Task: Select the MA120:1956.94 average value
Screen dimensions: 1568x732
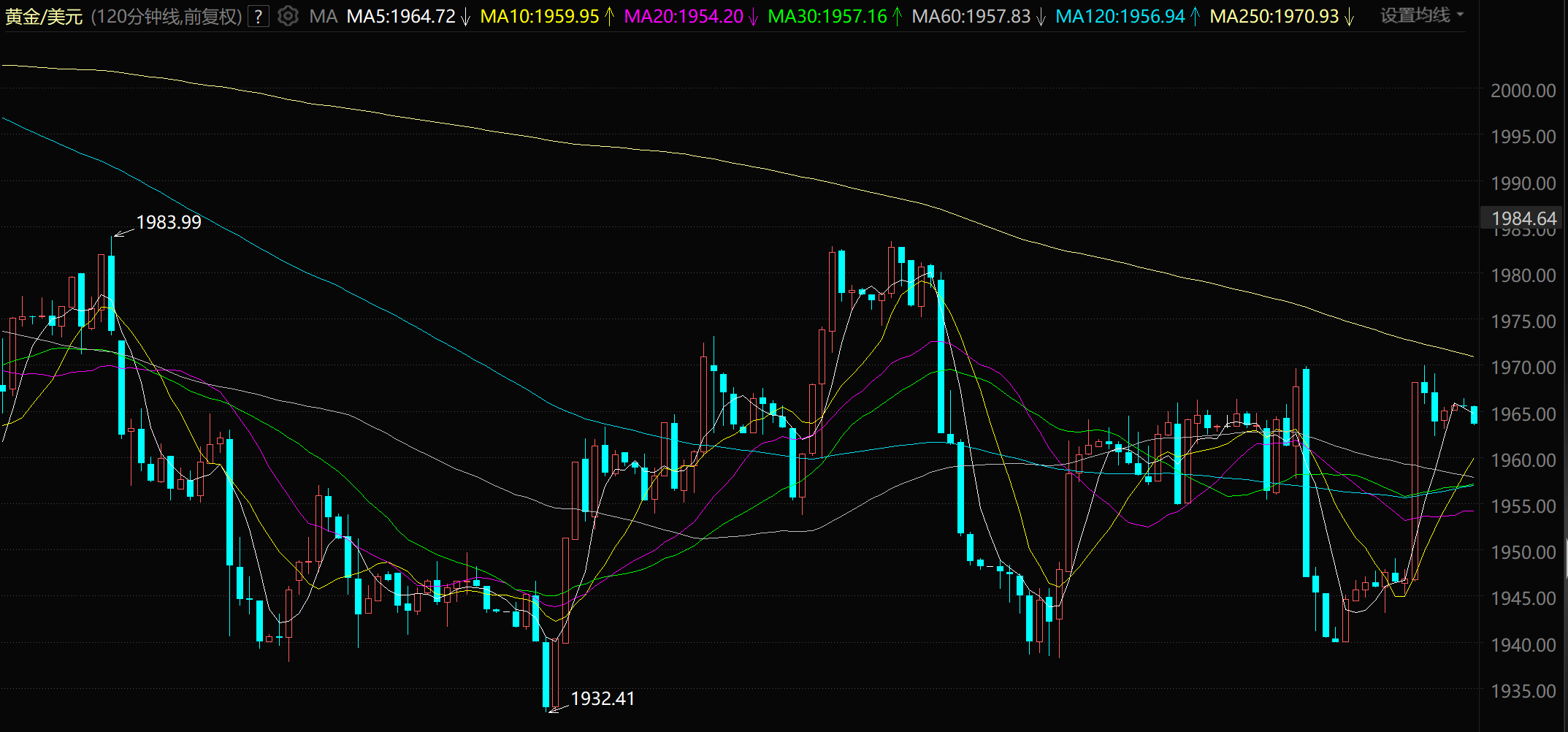Action: click(1120, 16)
